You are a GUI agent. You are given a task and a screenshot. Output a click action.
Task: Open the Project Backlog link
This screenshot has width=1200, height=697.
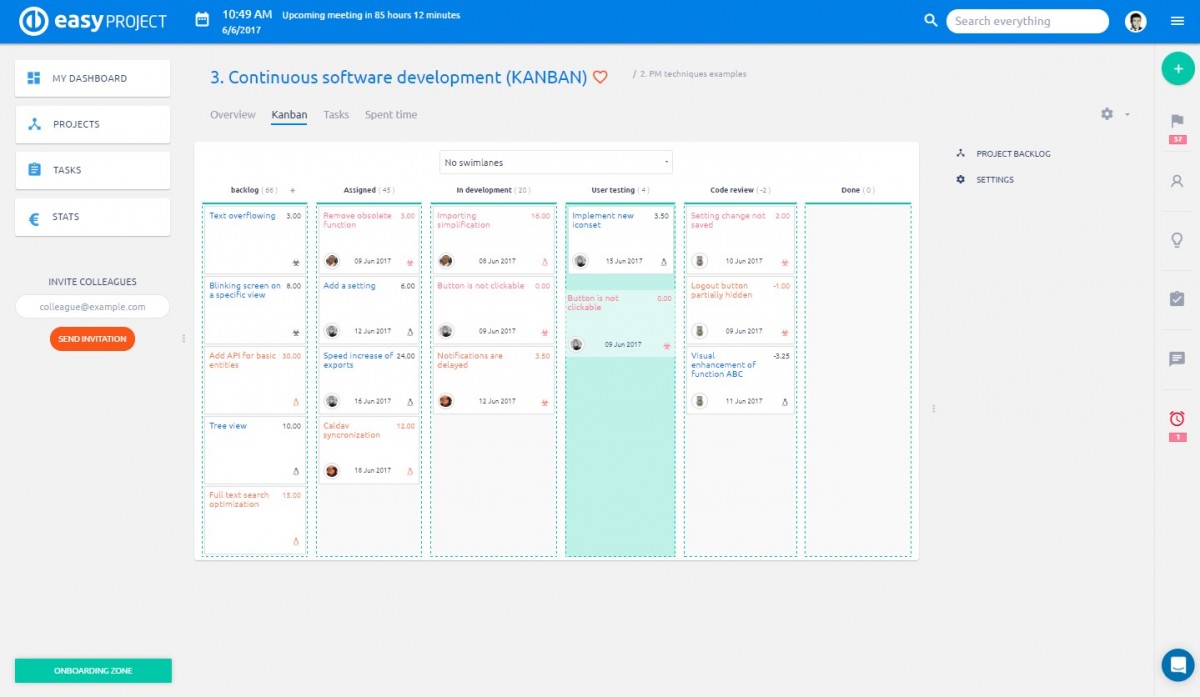[1013, 153]
